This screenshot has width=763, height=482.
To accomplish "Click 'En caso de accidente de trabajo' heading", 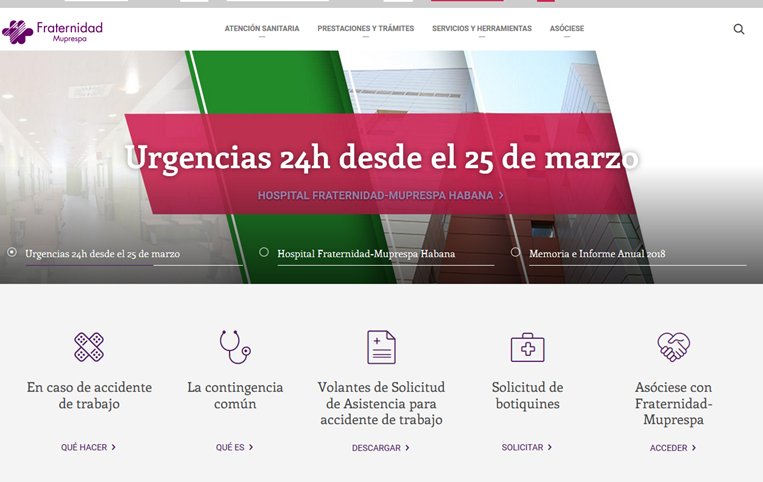I will (89, 395).
